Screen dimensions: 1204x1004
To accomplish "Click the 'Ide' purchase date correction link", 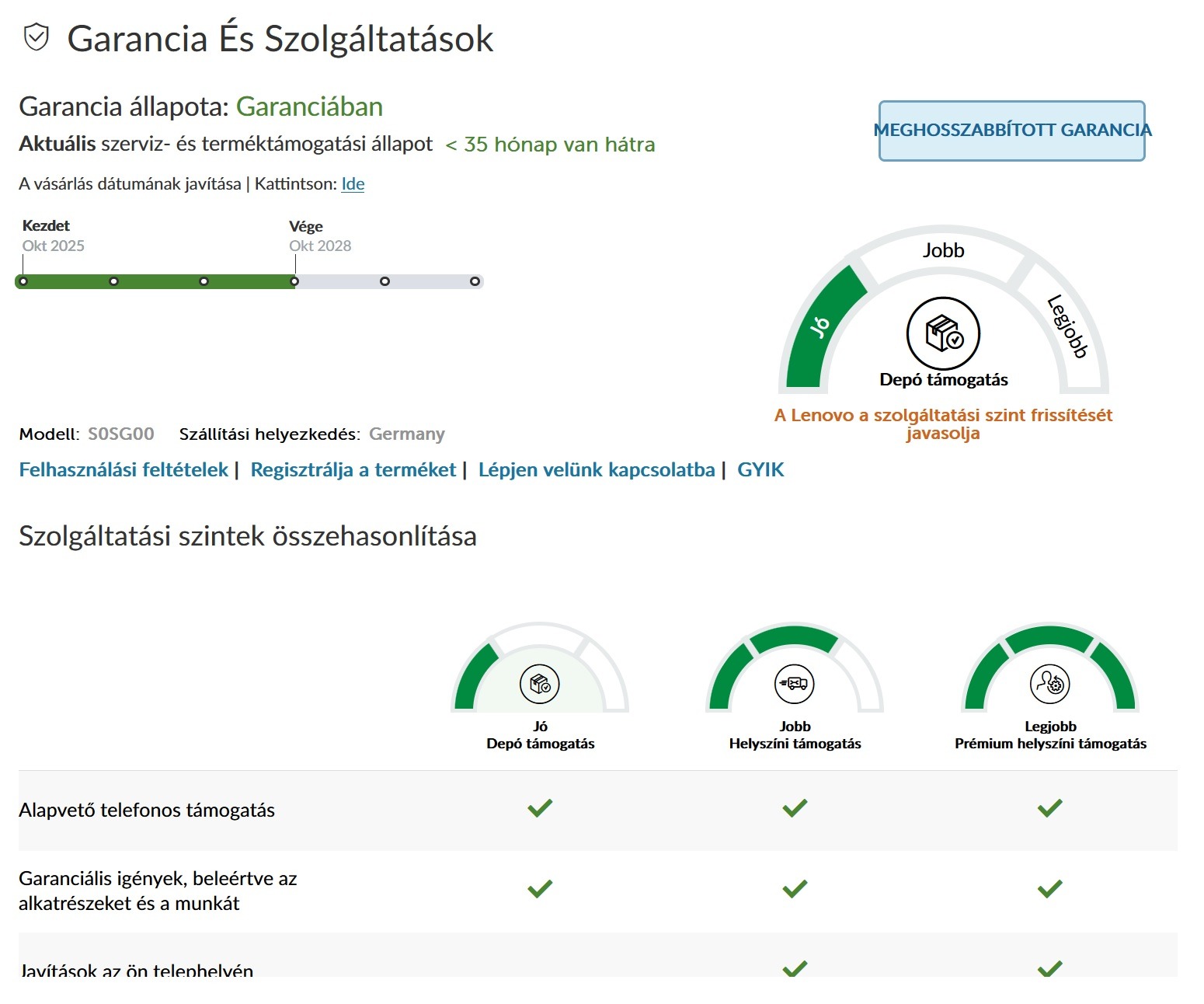I will 353,184.
